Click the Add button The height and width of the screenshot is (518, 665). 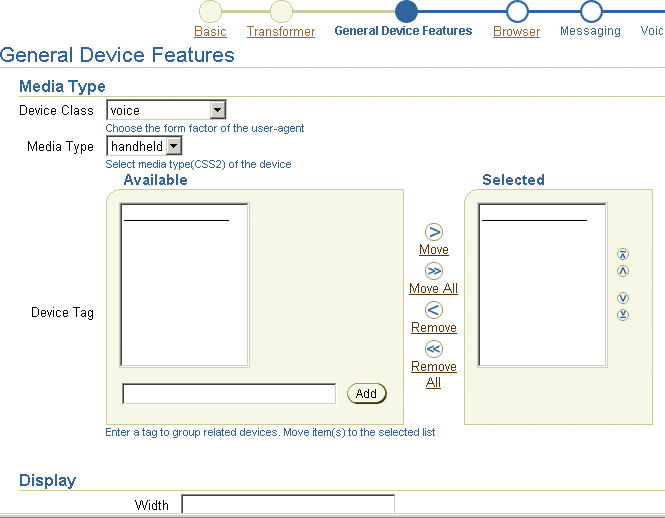coord(367,394)
